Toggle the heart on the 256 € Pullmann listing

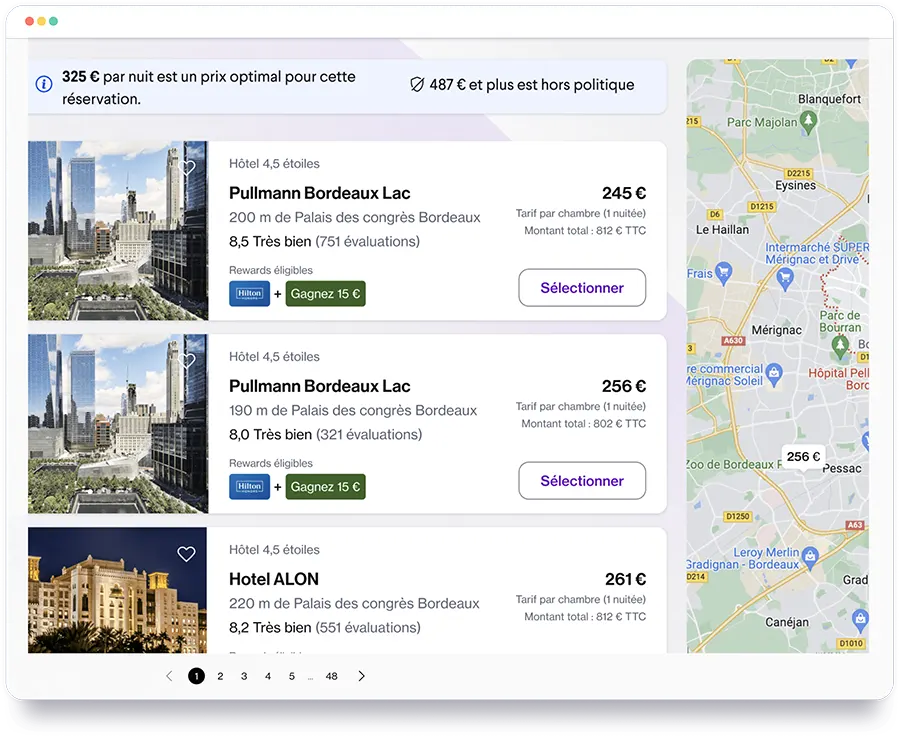(x=186, y=361)
